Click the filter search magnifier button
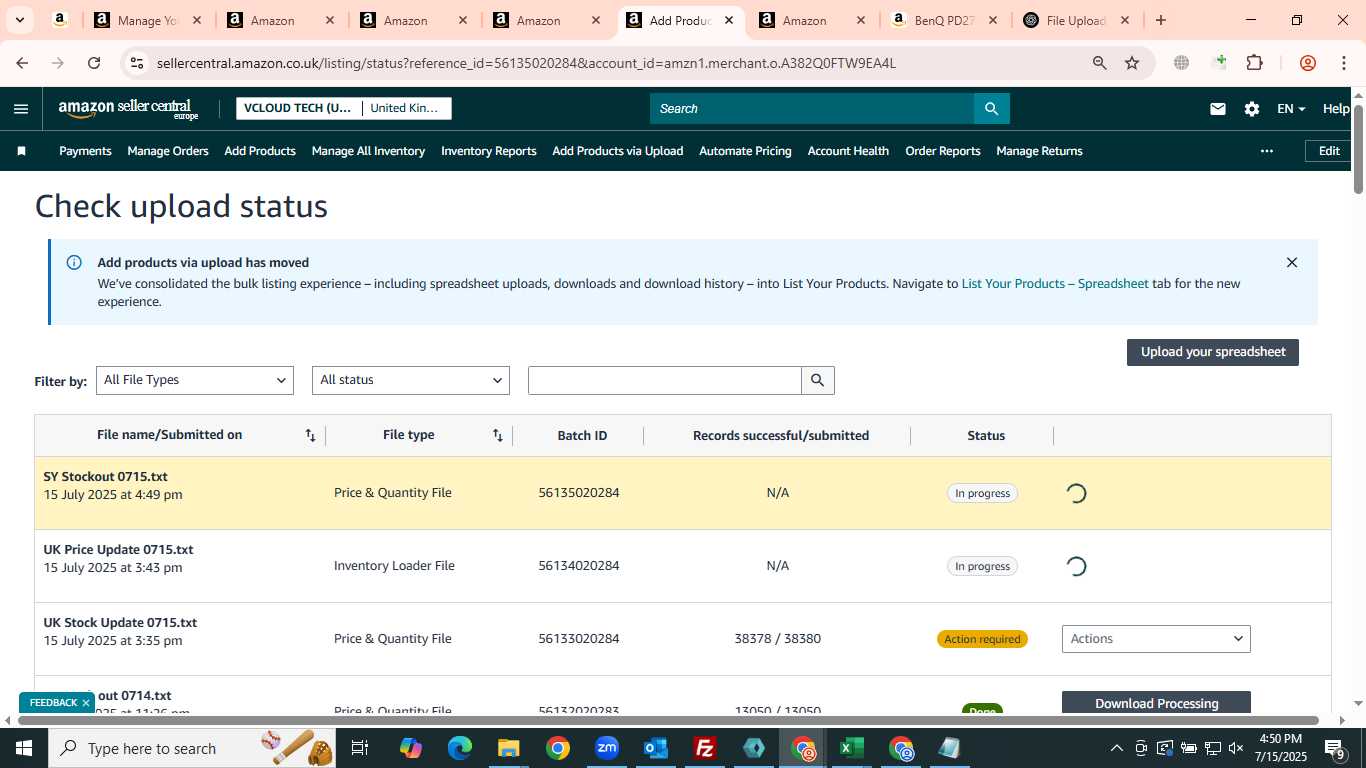This screenshot has height=768, width=1366. 817,380
